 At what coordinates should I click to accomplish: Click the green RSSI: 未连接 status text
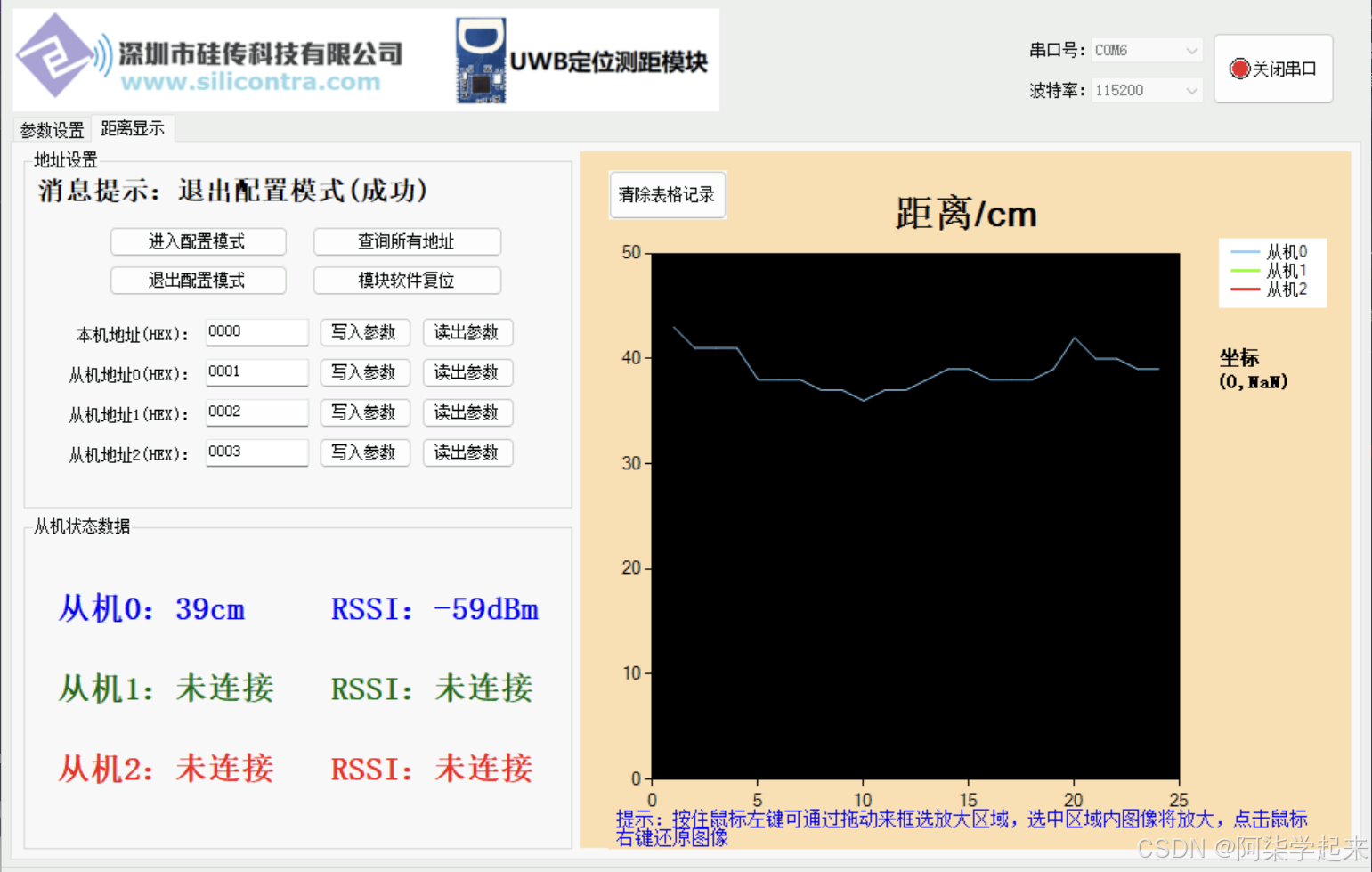click(432, 689)
